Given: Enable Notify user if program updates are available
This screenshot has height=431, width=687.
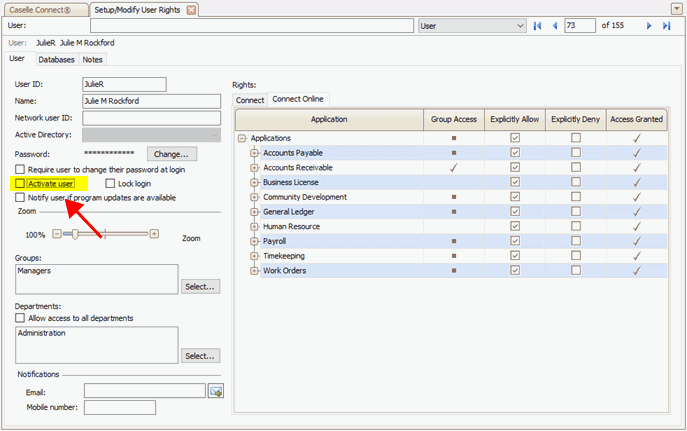Looking at the screenshot, I should (20, 197).
